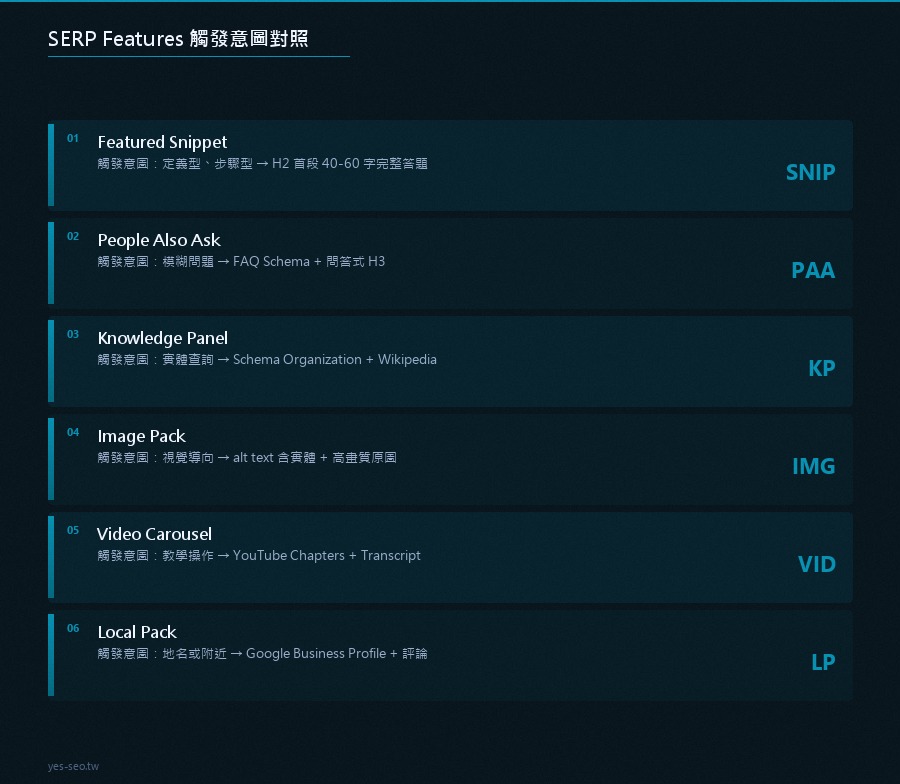Click the VID badge on Video Carousel row
Screen dimensions: 900x784
pyautogui.click(x=816, y=564)
